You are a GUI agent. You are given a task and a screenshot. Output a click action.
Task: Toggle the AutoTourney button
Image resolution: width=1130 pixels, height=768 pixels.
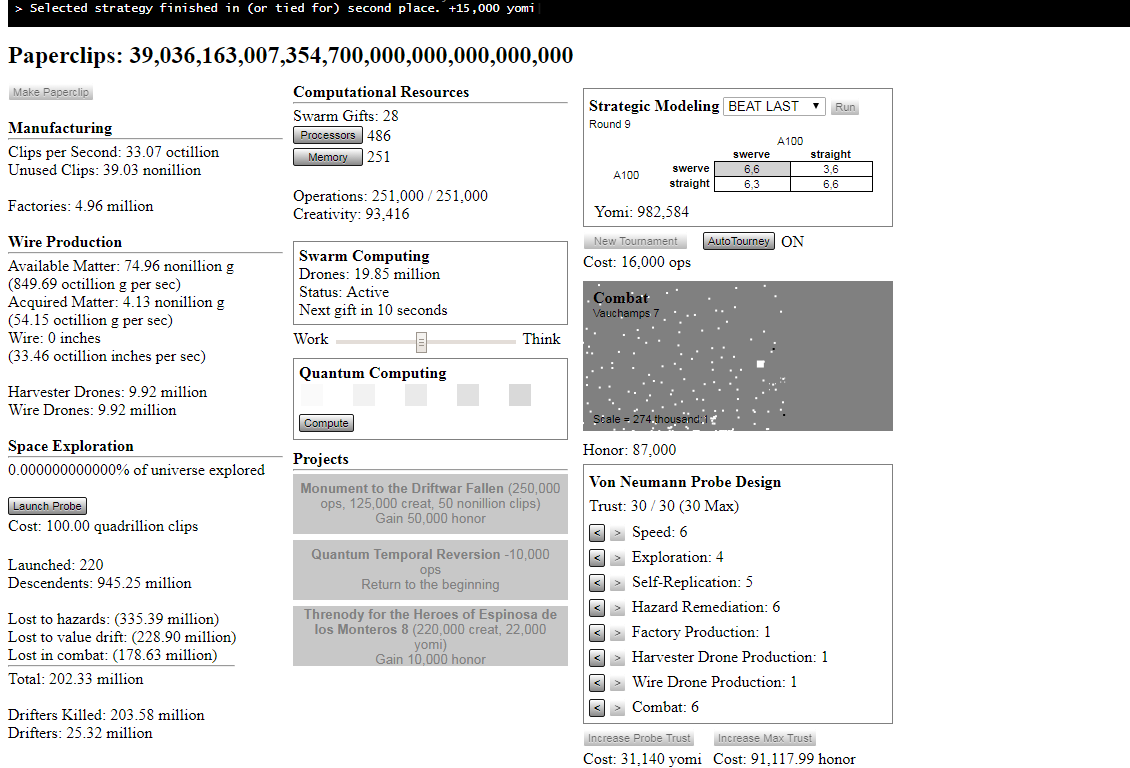pos(739,241)
